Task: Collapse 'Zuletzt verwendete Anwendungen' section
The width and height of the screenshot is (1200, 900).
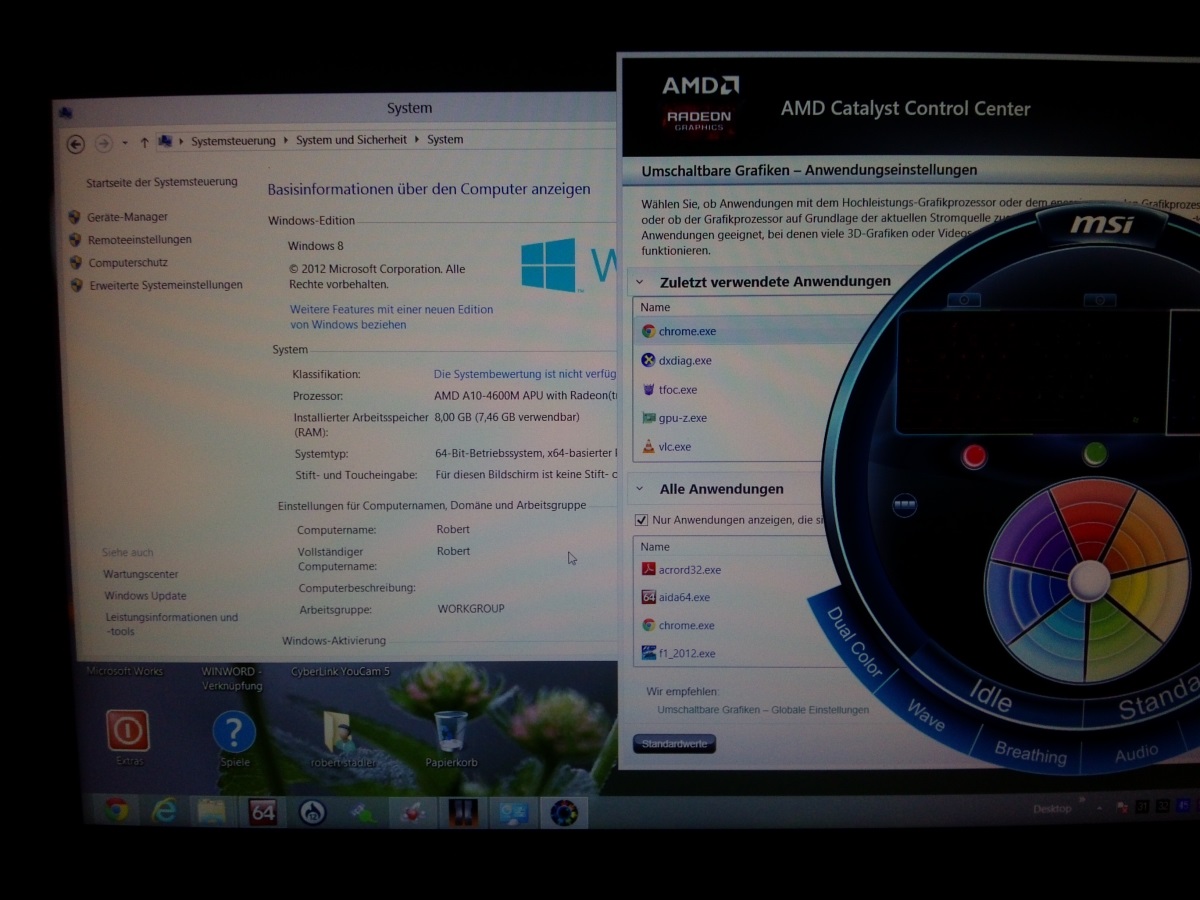Action: pos(640,283)
